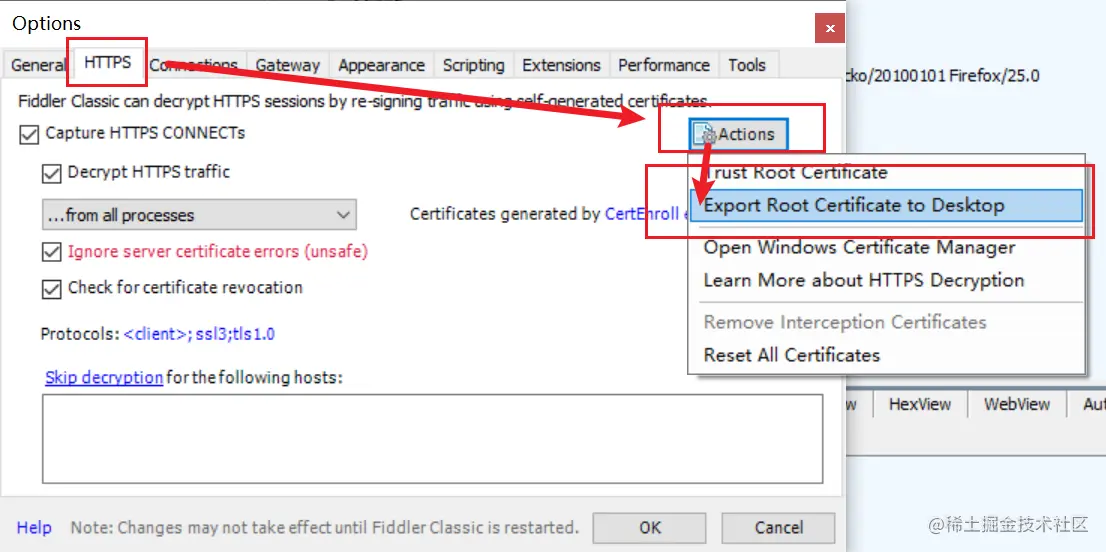Click inside the skip hosts text box

coord(432,438)
